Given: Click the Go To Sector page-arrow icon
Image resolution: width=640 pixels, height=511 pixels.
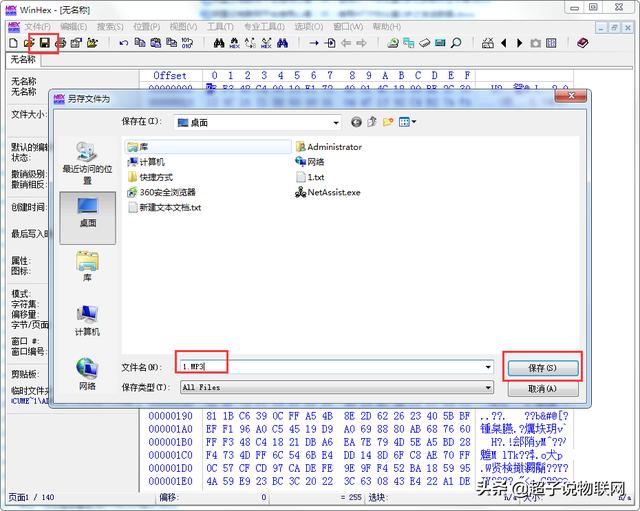Looking at the screenshot, I should click(330, 43).
